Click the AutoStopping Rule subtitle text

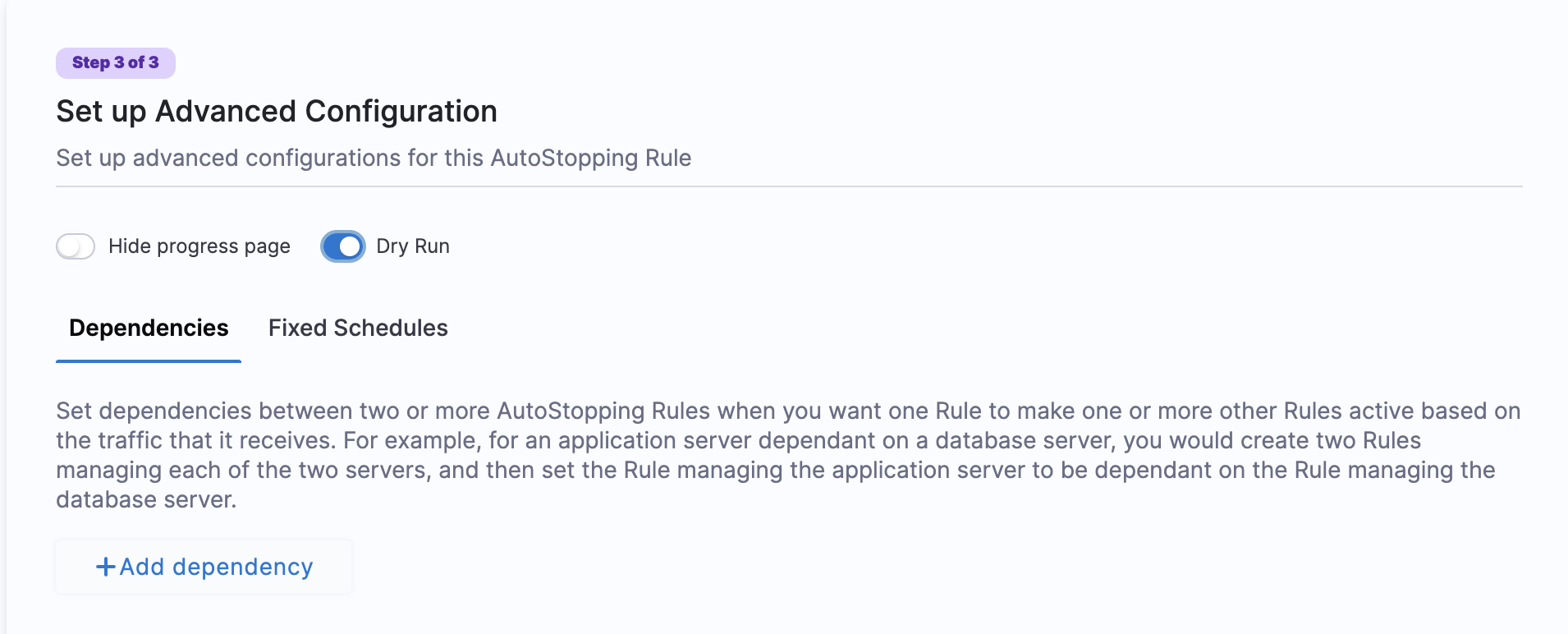tap(374, 158)
